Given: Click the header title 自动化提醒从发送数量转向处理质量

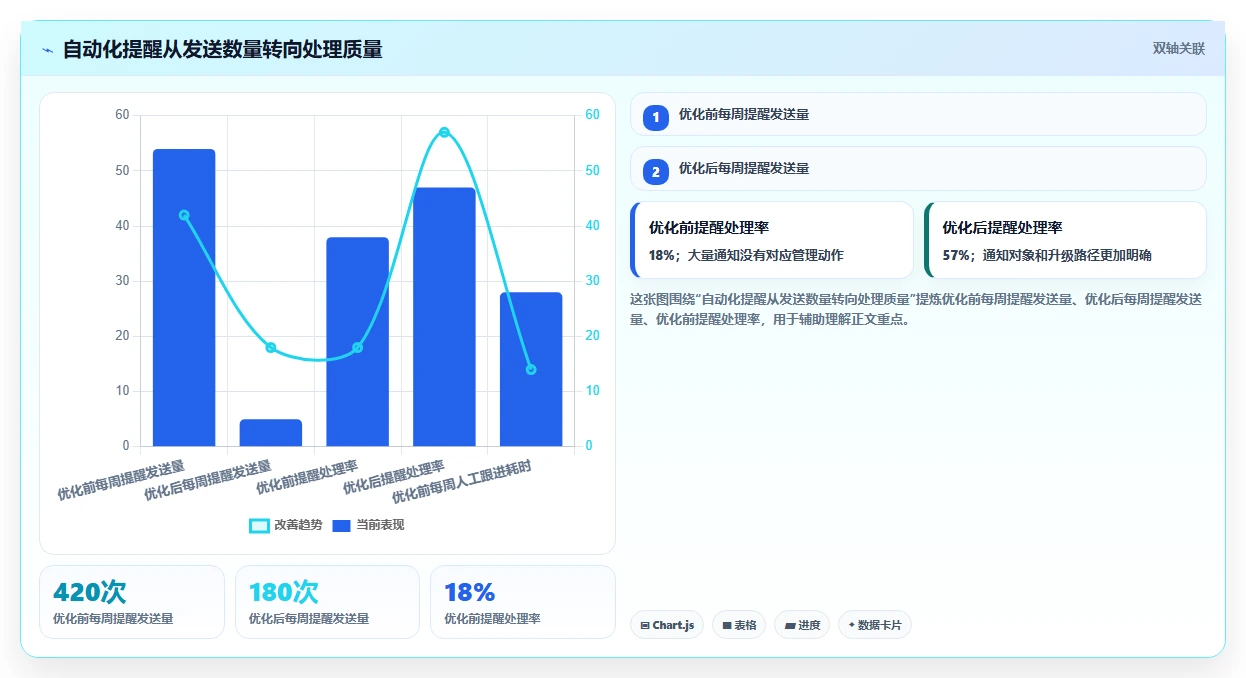Looking at the screenshot, I should point(222,49).
